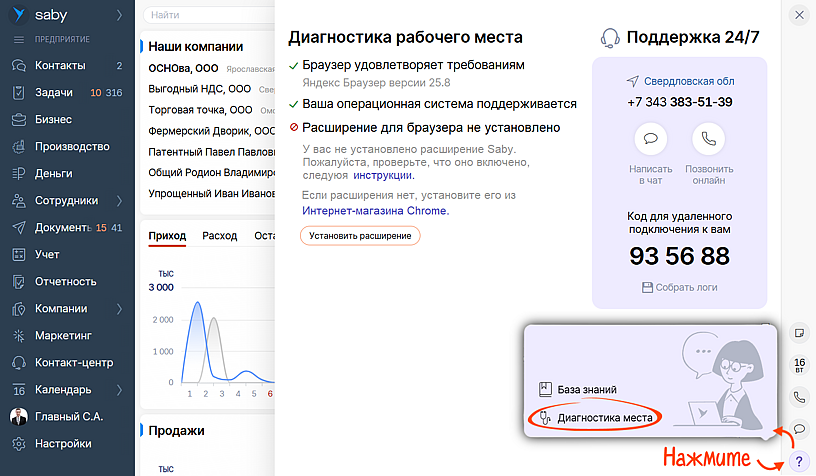Click the Установить расширение button
The width and height of the screenshot is (816, 476).
[x=360, y=236]
